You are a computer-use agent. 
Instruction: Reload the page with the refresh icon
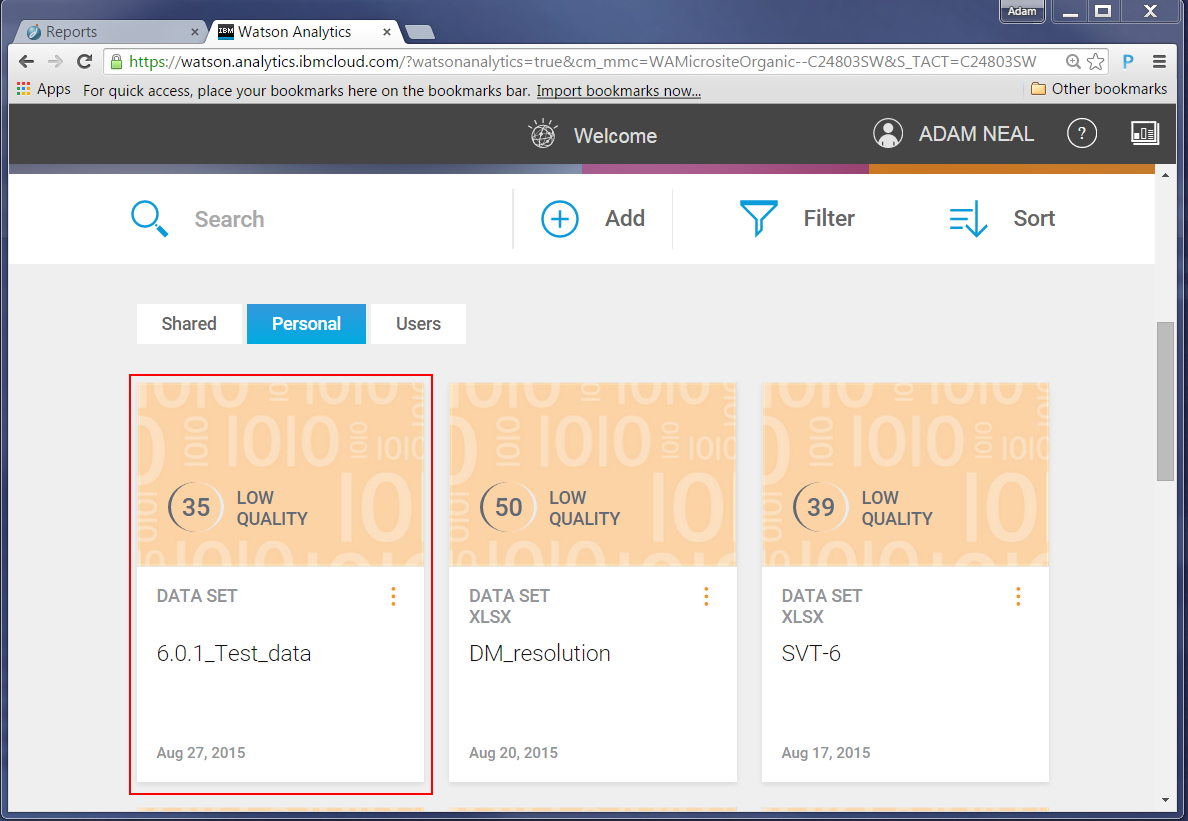point(85,61)
